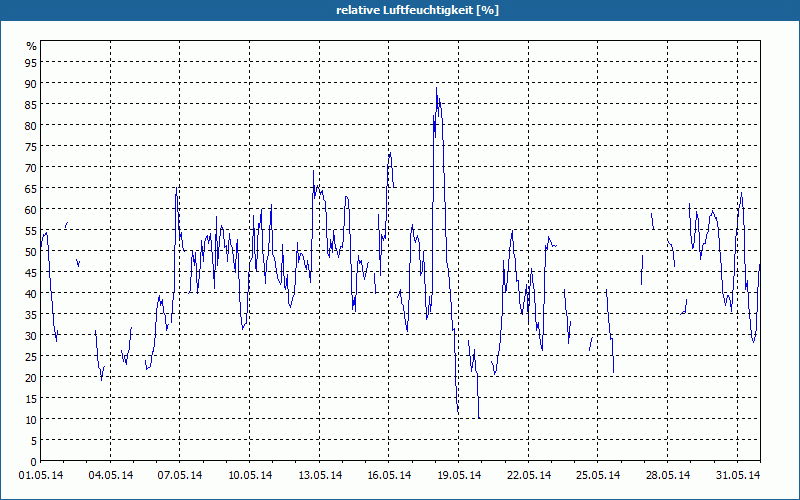Click the humidity peak just before 07.05.14
This screenshot has height=500, width=800.
click(177, 188)
